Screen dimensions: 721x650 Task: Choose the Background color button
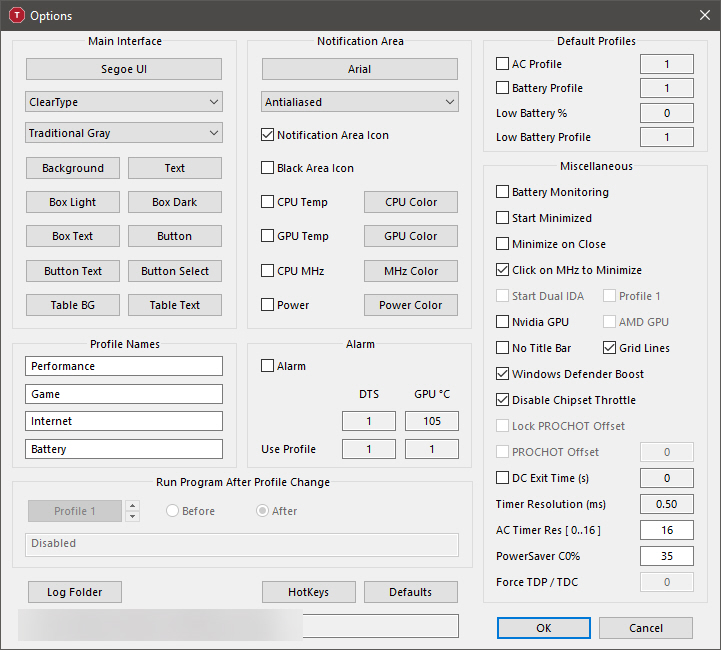tap(73, 168)
